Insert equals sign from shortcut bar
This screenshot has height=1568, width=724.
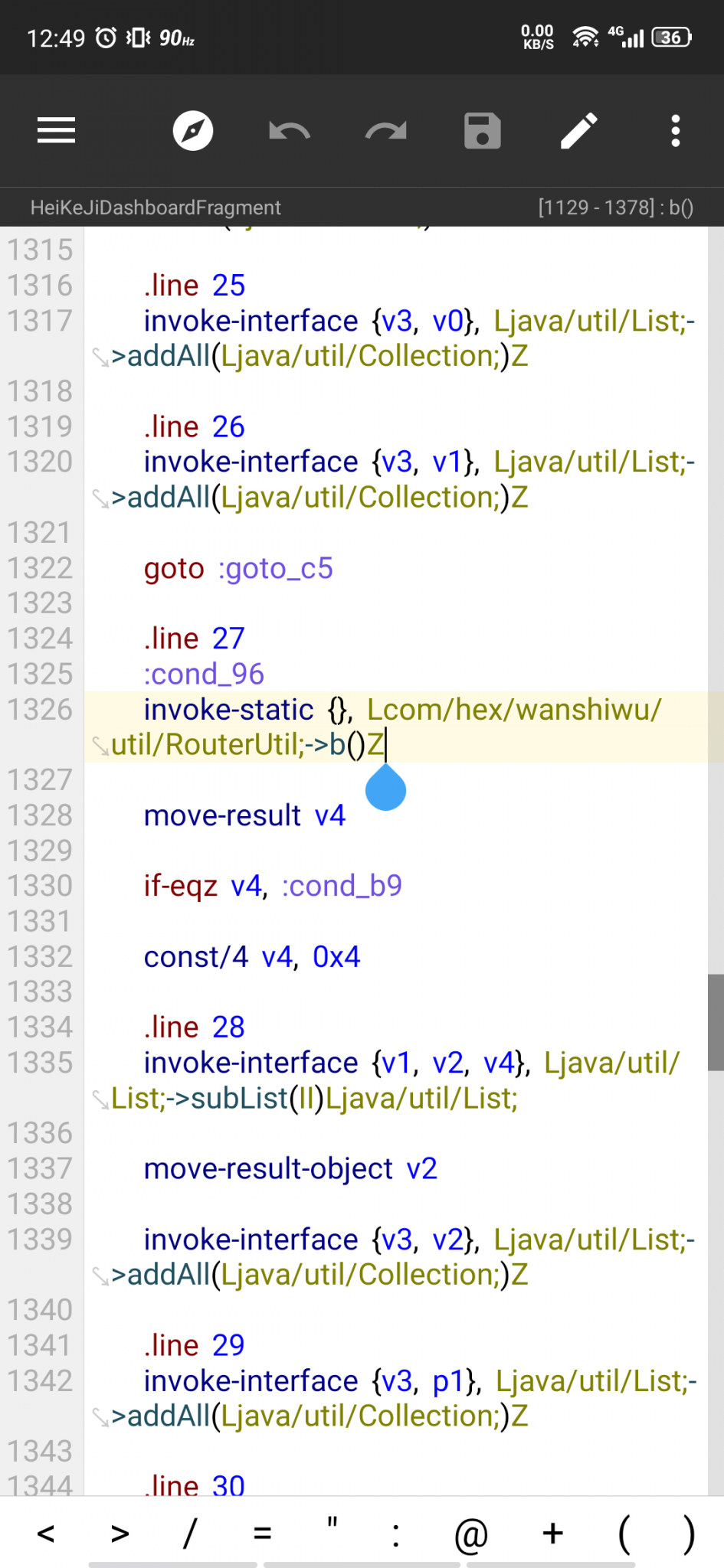pyautogui.click(x=262, y=1534)
